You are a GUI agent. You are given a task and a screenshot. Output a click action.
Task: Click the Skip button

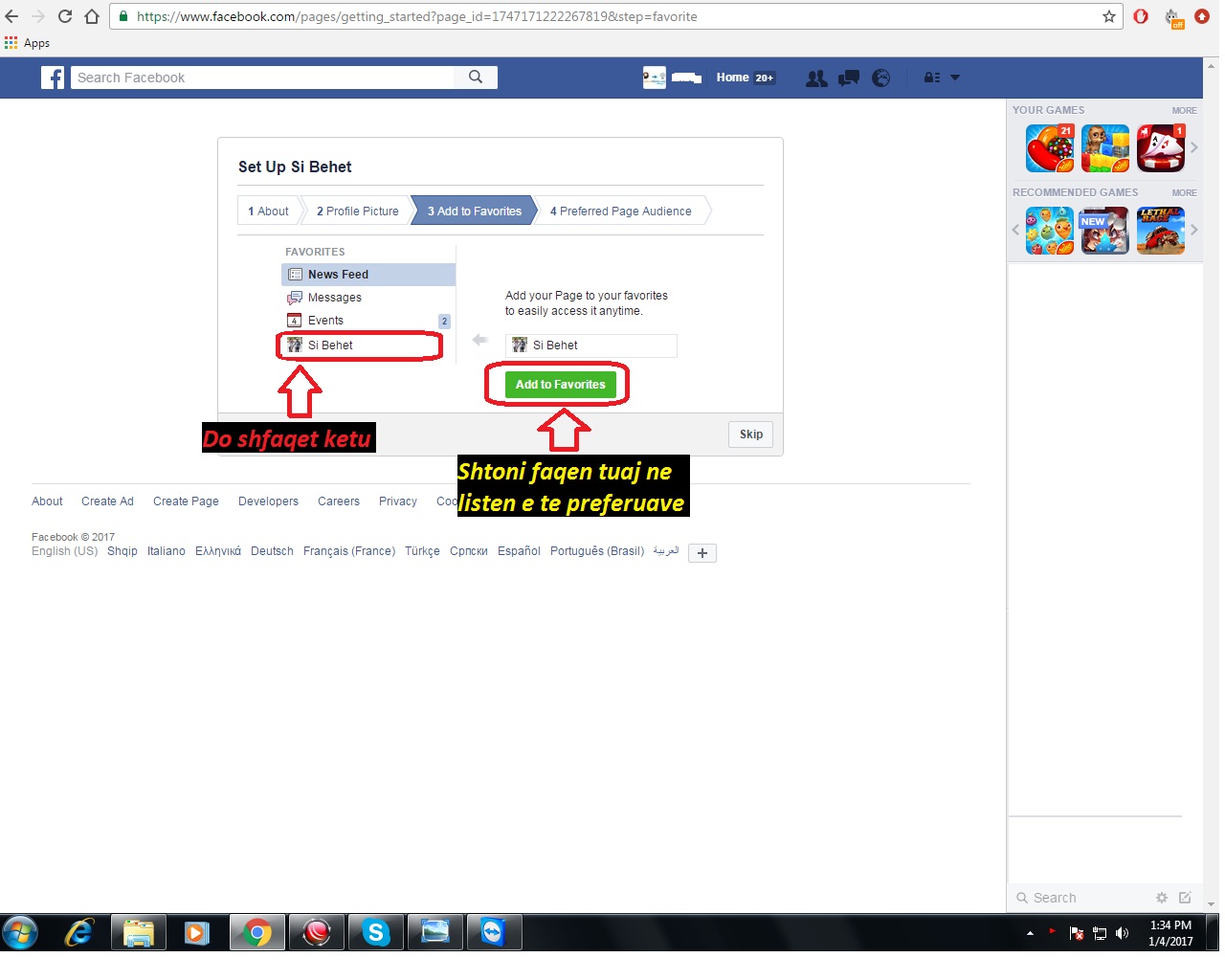[x=751, y=434]
